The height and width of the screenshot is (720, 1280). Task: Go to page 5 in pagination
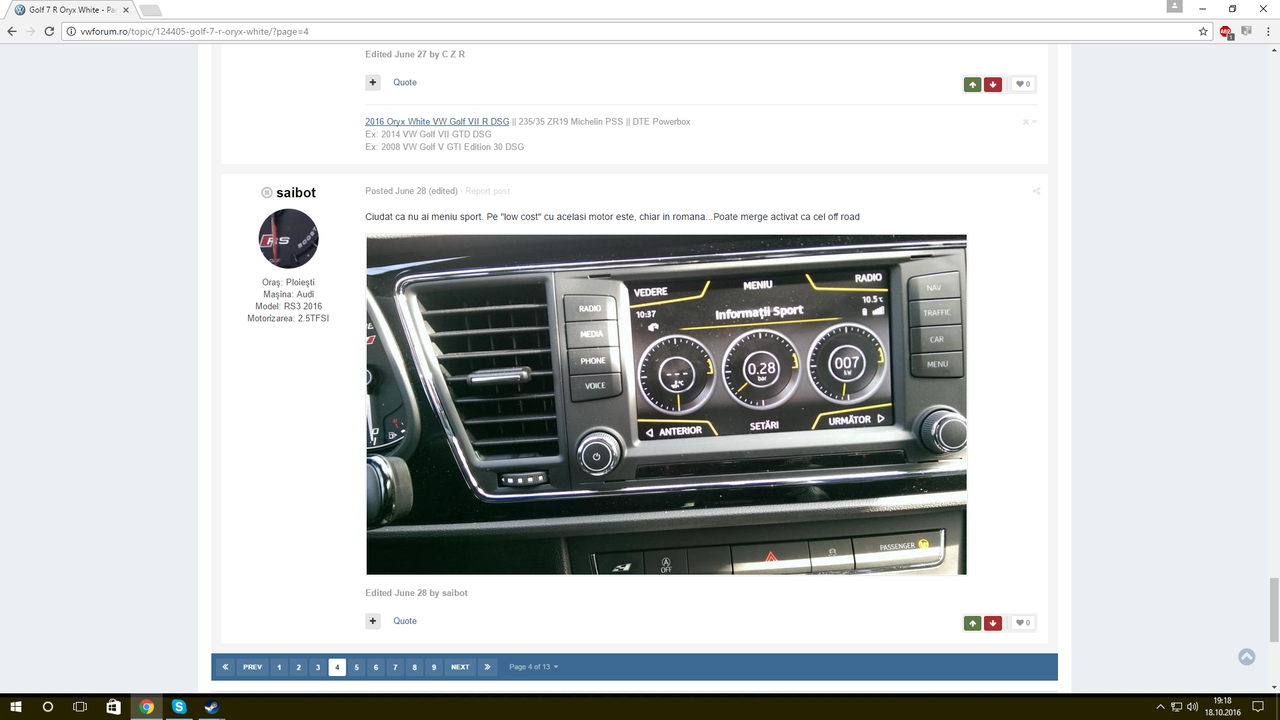pos(356,667)
